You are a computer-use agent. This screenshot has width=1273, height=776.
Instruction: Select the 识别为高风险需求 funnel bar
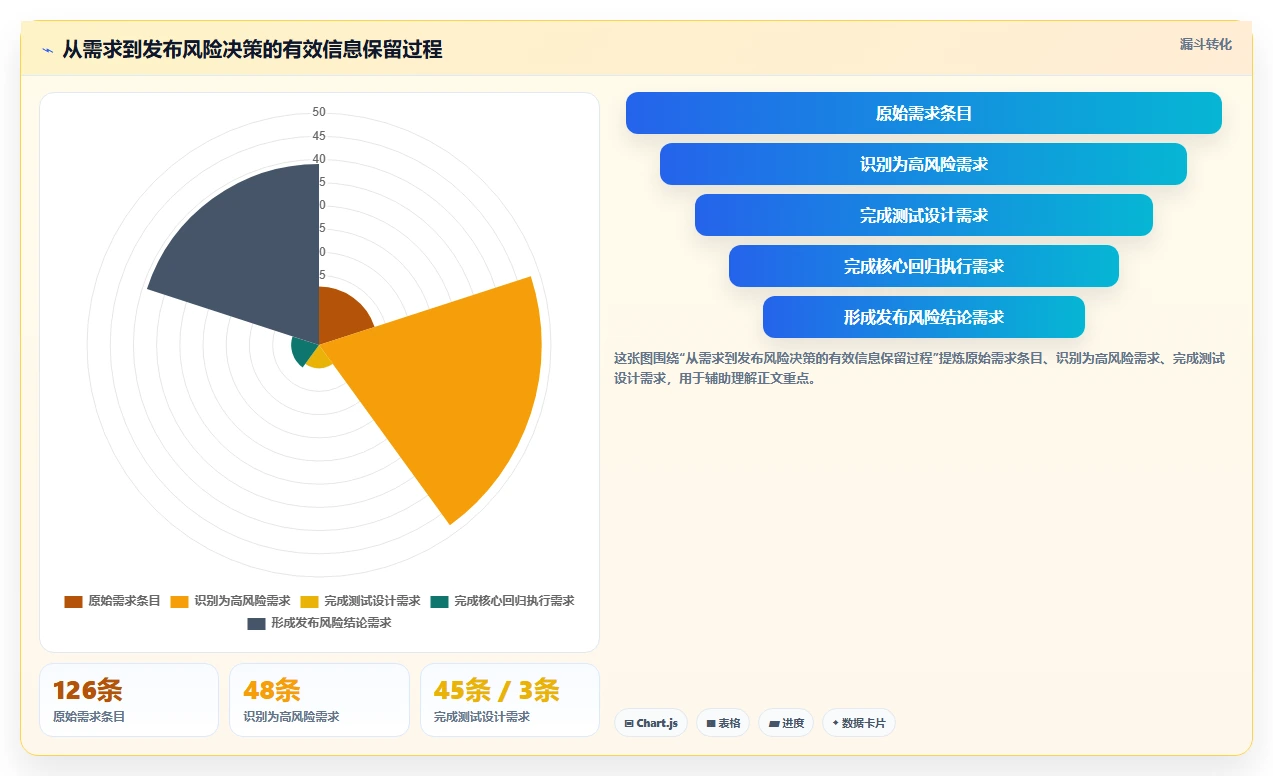[923, 164]
